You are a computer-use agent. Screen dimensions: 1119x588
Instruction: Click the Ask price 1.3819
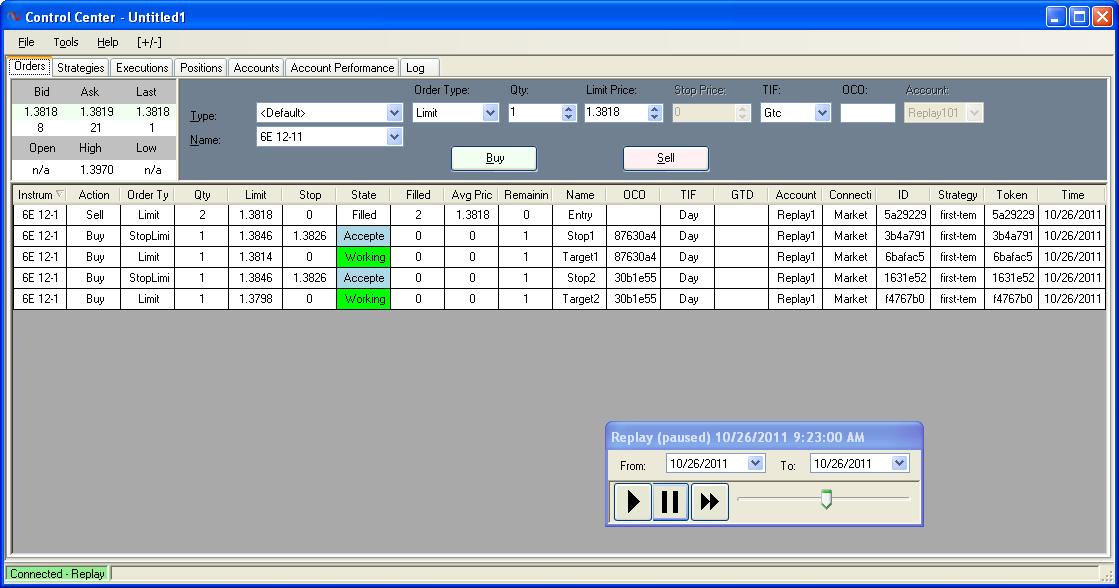pos(96,112)
